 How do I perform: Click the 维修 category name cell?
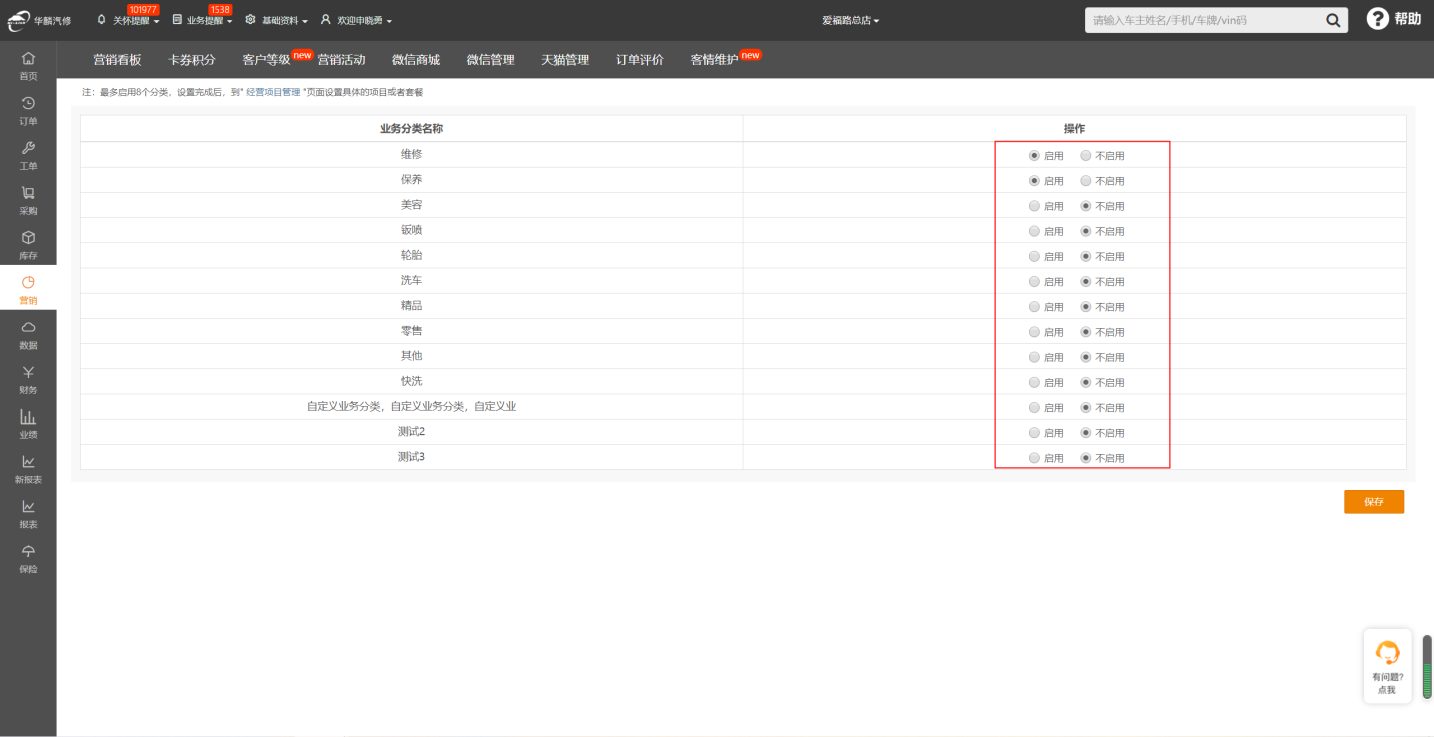click(411, 155)
